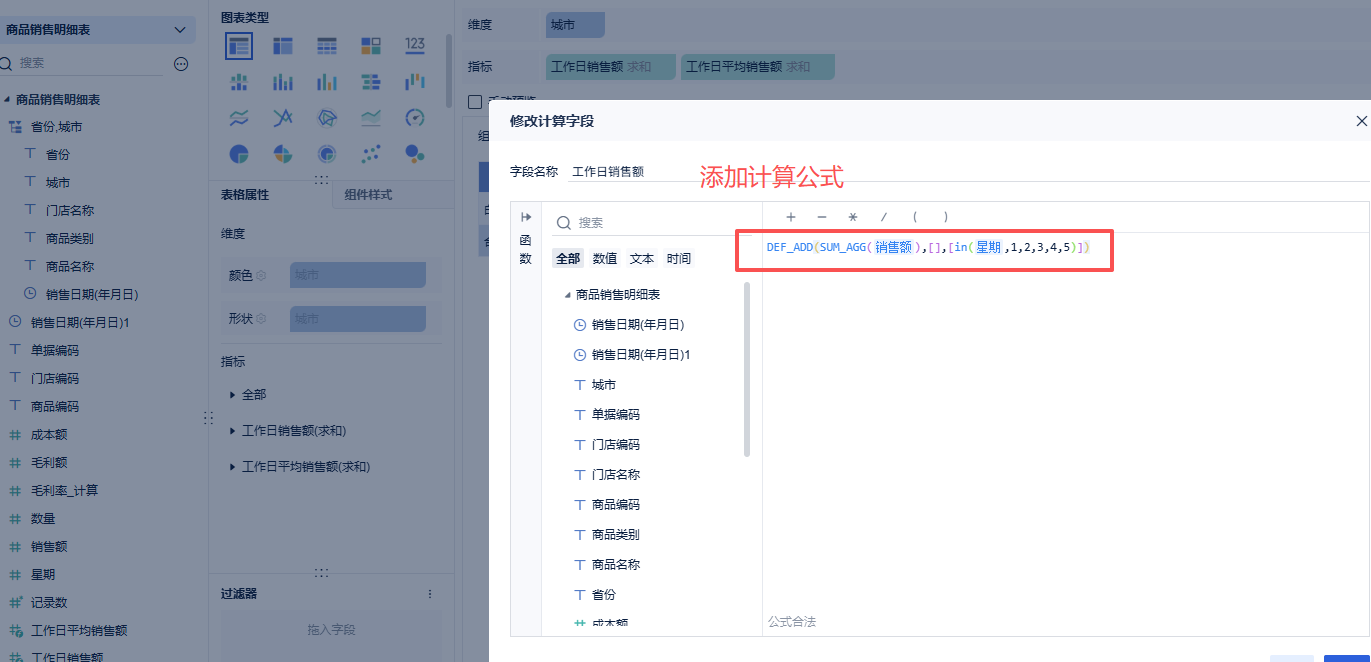
Task: Collapse the 商品销售明细表 tree in left panel
Action: pos(7,100)
